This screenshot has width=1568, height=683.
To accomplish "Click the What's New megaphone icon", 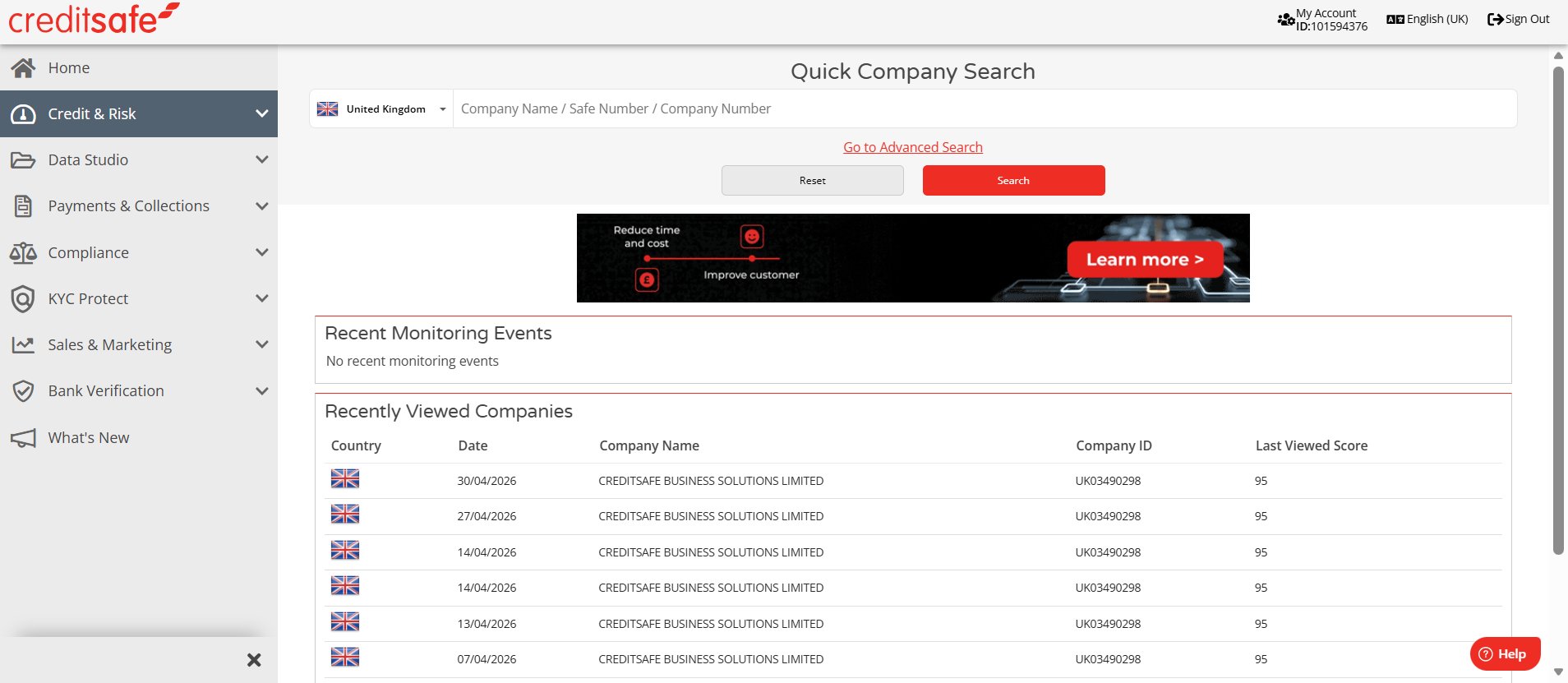I will pyautogui.click(x=23, y=438).
